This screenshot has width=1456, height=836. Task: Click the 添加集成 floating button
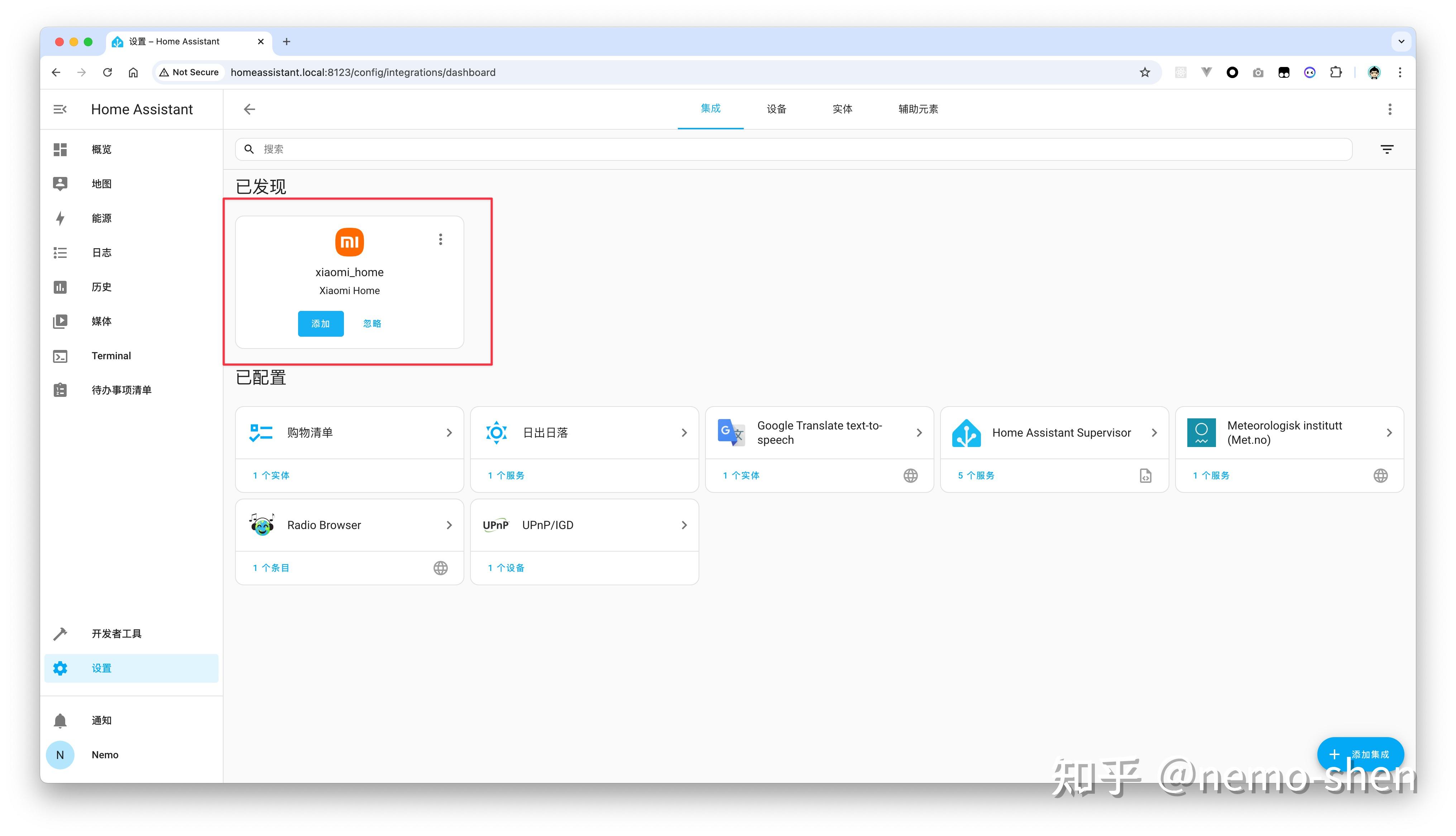[x=1360, y=754]
